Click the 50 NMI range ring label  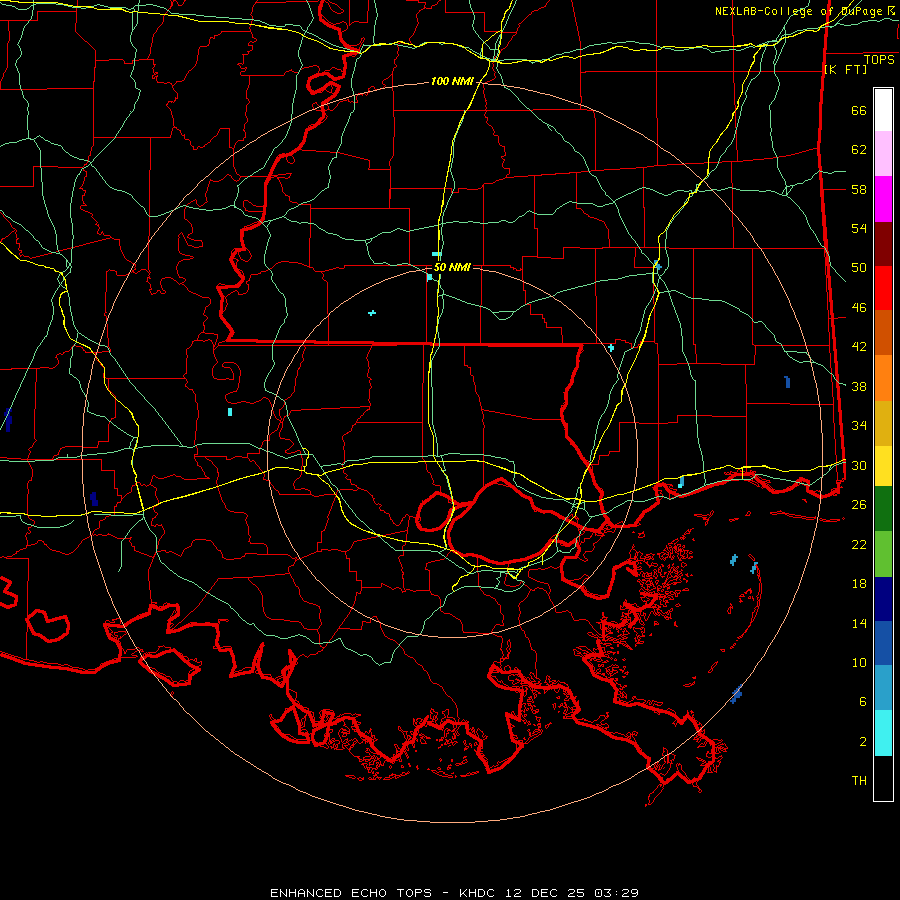452,267
